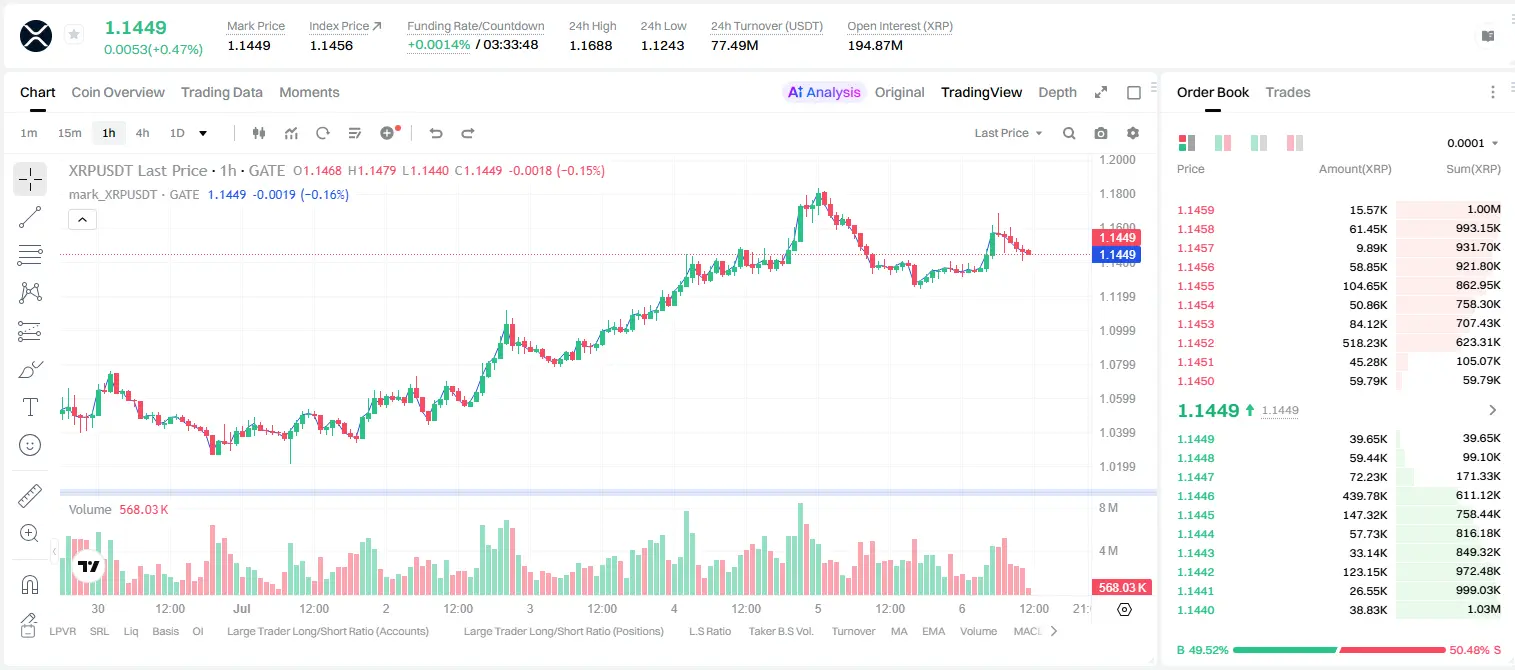
Task: Add XRP to favorites with star
Action: coord(74,35)
